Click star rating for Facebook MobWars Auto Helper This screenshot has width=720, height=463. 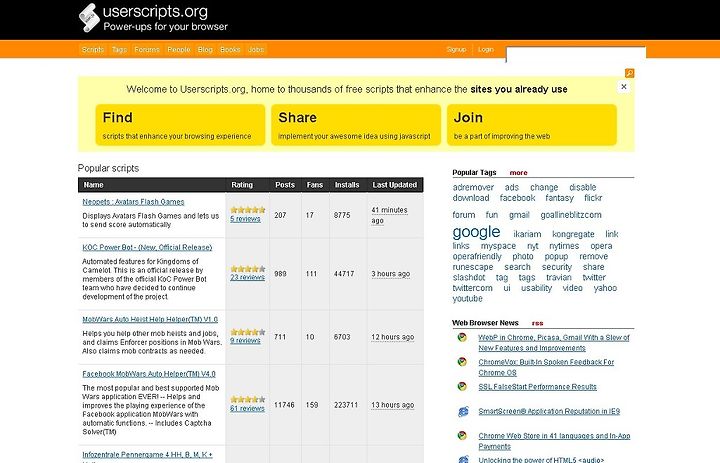248,400
